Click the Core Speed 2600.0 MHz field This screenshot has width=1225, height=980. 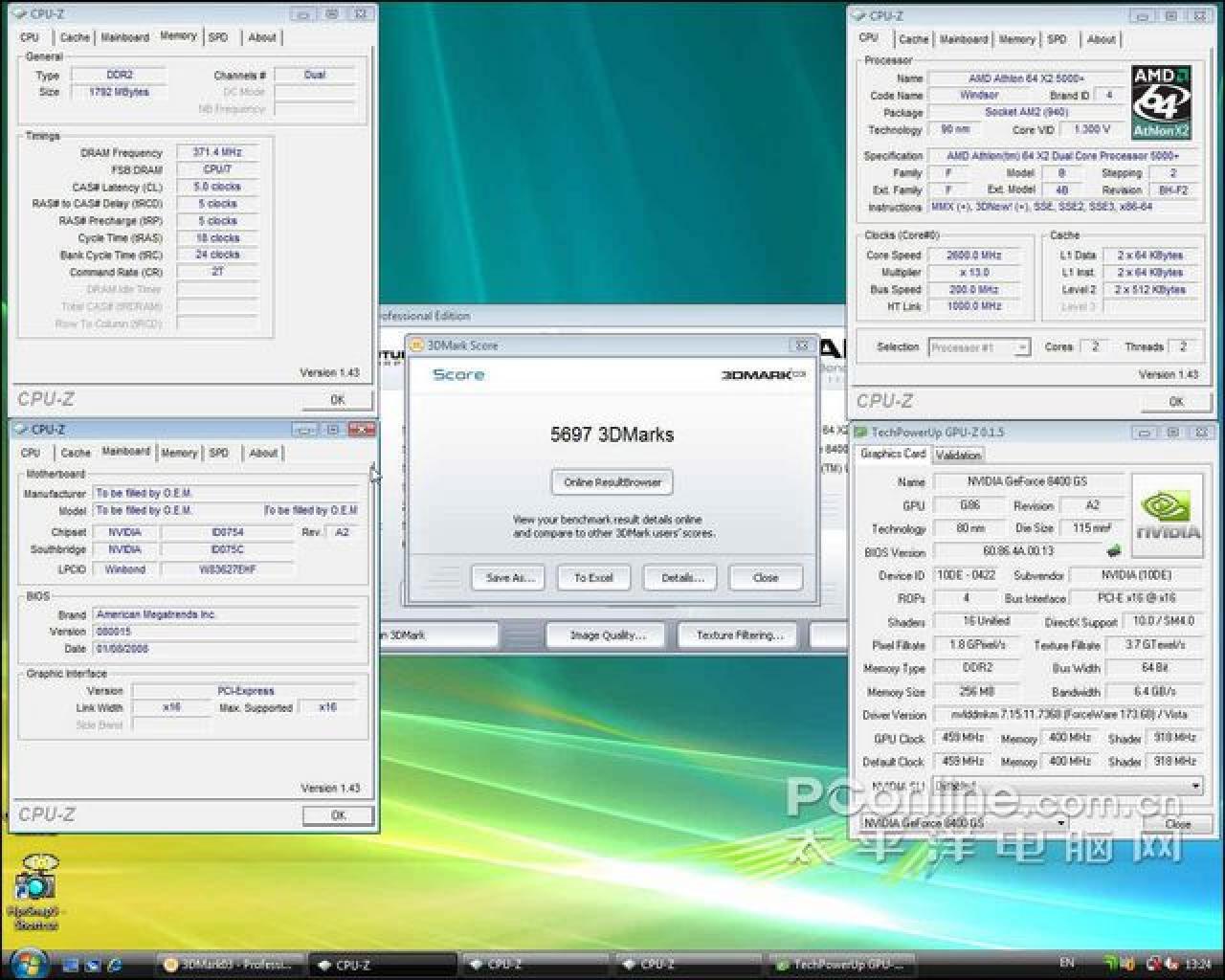(974, 256)
